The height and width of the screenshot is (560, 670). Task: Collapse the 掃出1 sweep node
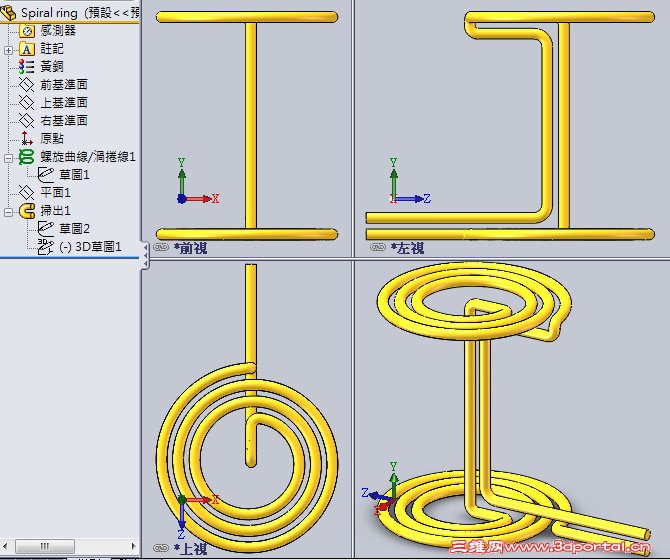[x=8, y=212]
